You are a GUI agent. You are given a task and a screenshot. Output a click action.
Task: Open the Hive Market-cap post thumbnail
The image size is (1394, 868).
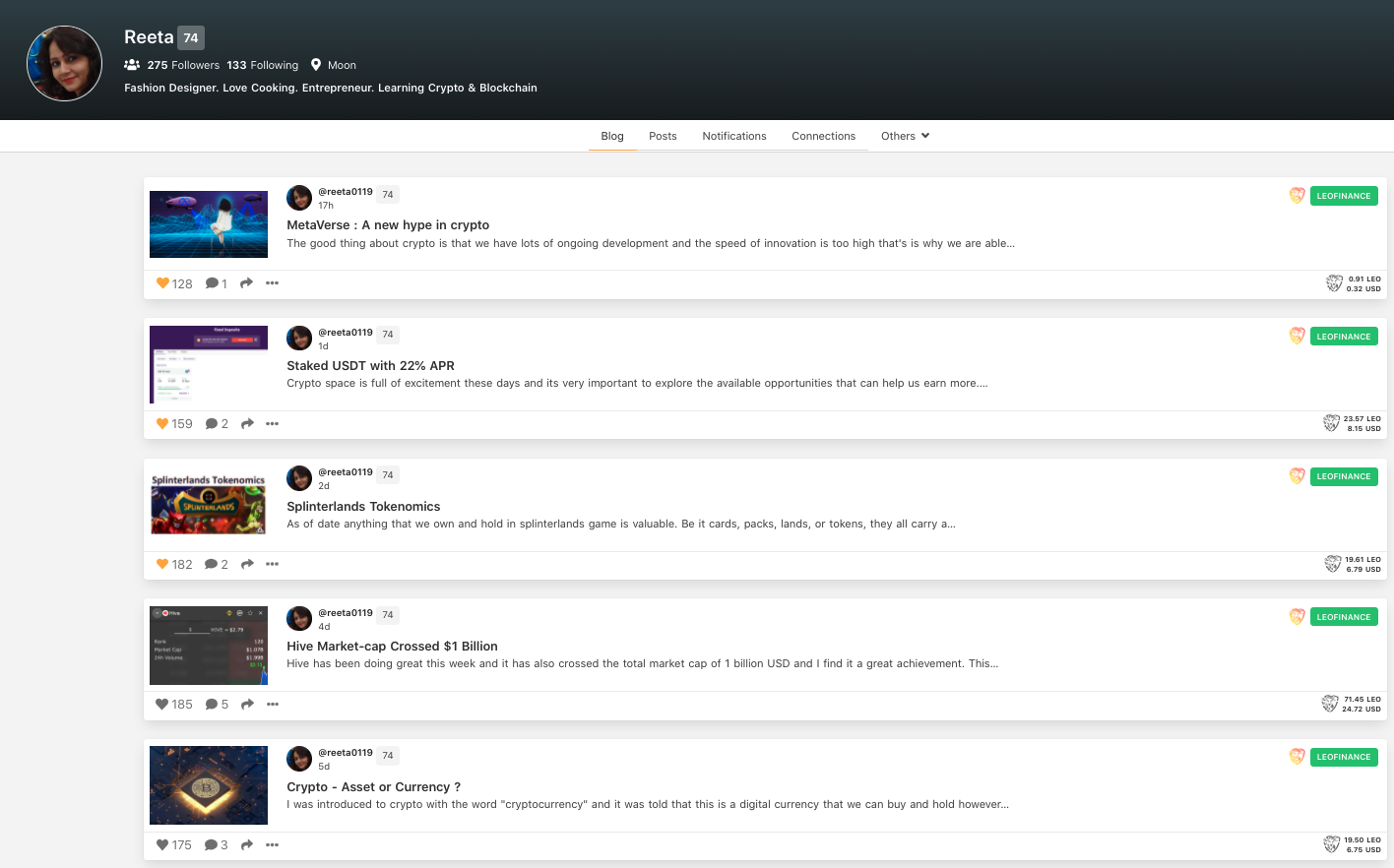(x=209, y=646)
